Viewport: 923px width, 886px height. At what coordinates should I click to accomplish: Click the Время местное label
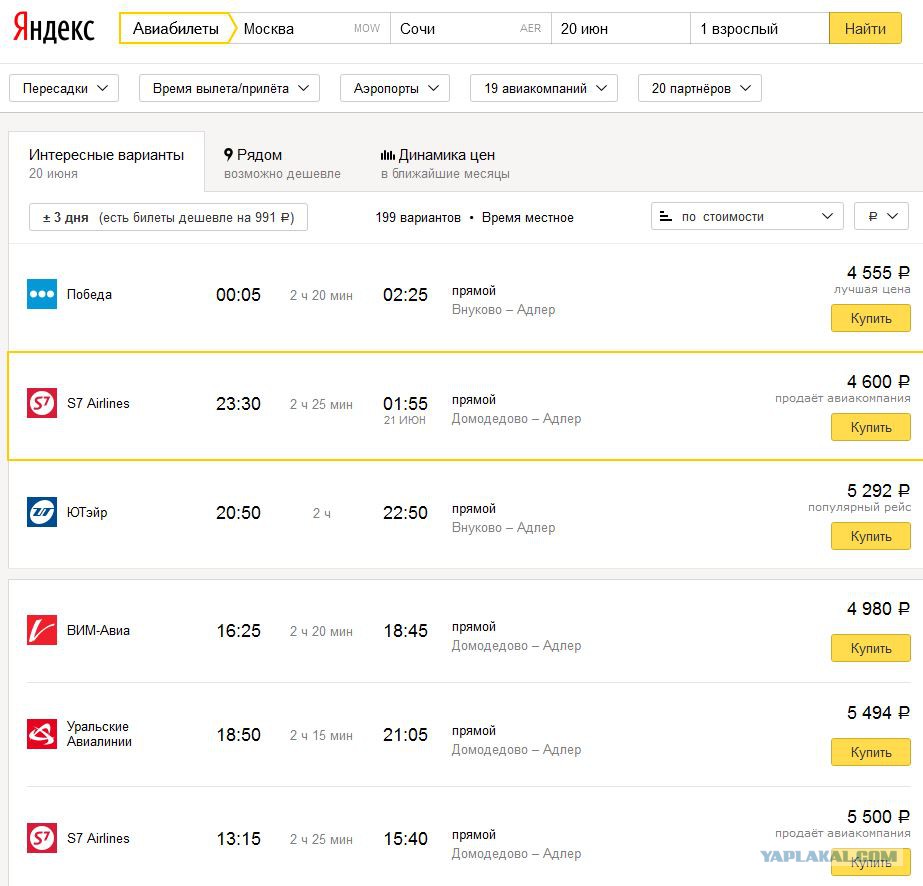point(527,218)
